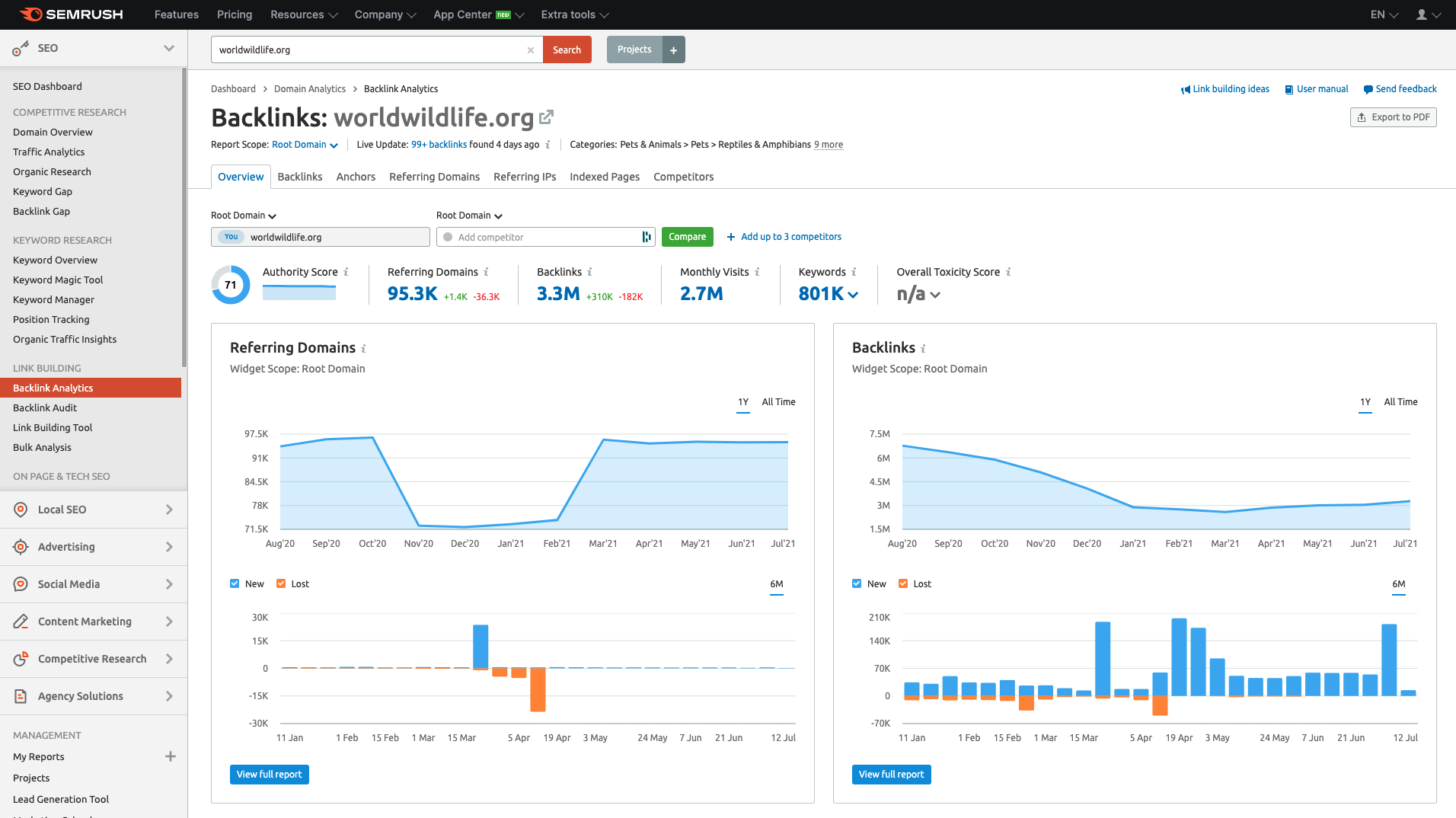Click the Agency Solutions document icon
This screenshot has height=818, width=1456.
tap(20, 695)
